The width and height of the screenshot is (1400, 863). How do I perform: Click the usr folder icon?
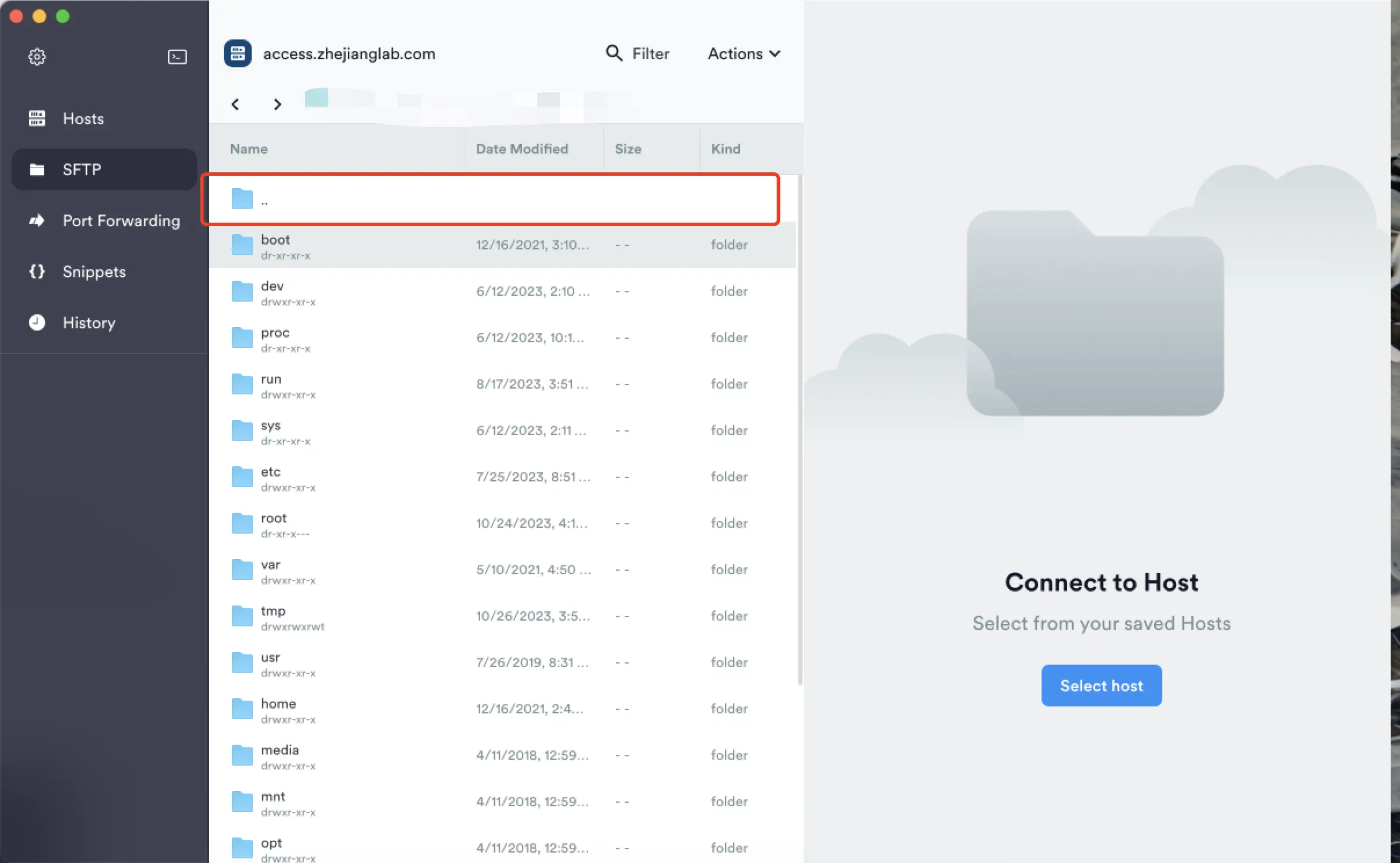tap(242, 662)
